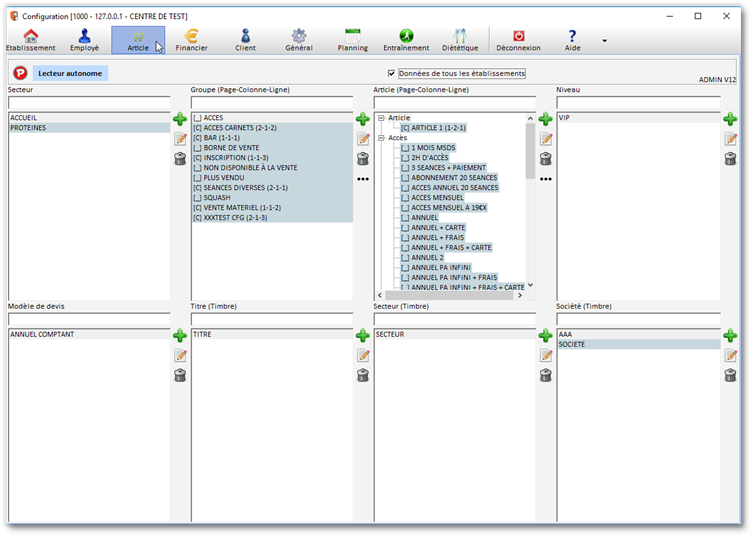Click the Lecteur autonome button
The height and width of the screenshot is (538, 755).
pos(70,73)
